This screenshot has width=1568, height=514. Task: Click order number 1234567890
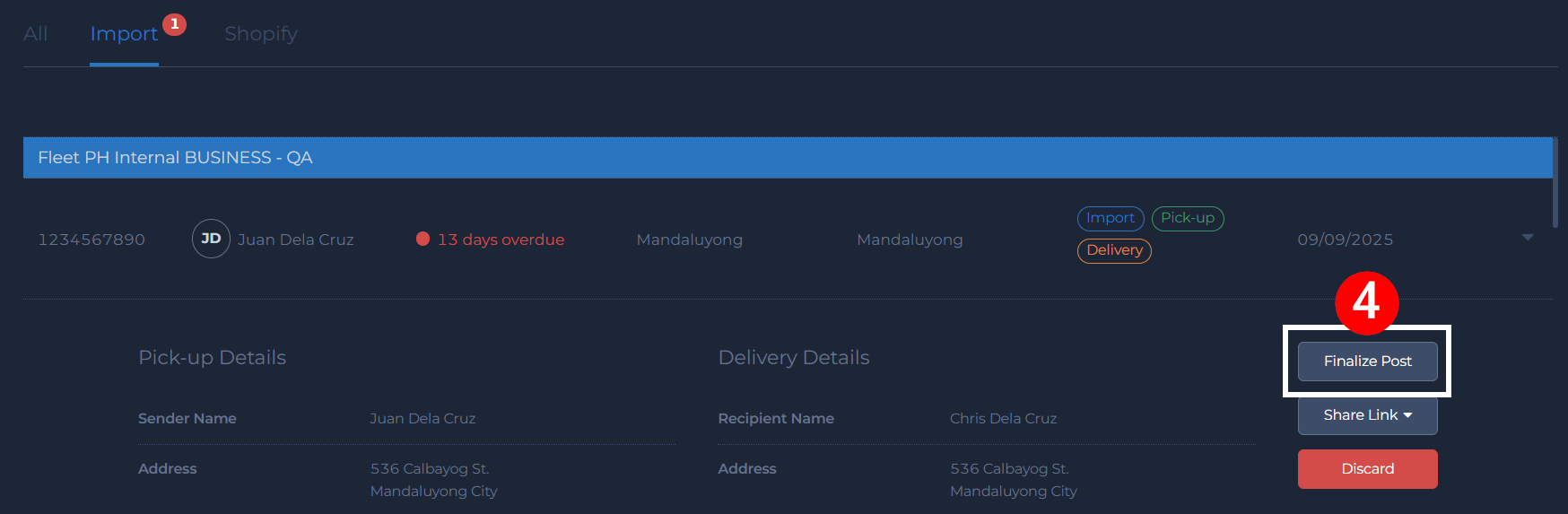tap(91, 240)
